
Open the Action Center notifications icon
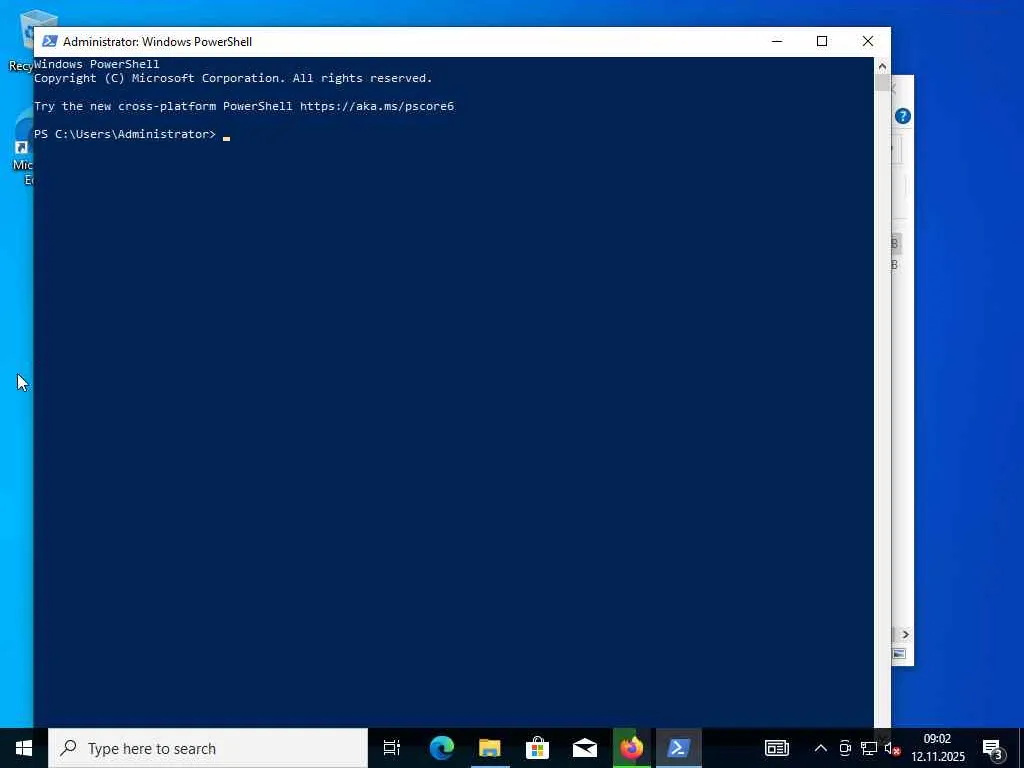[993, 749]
